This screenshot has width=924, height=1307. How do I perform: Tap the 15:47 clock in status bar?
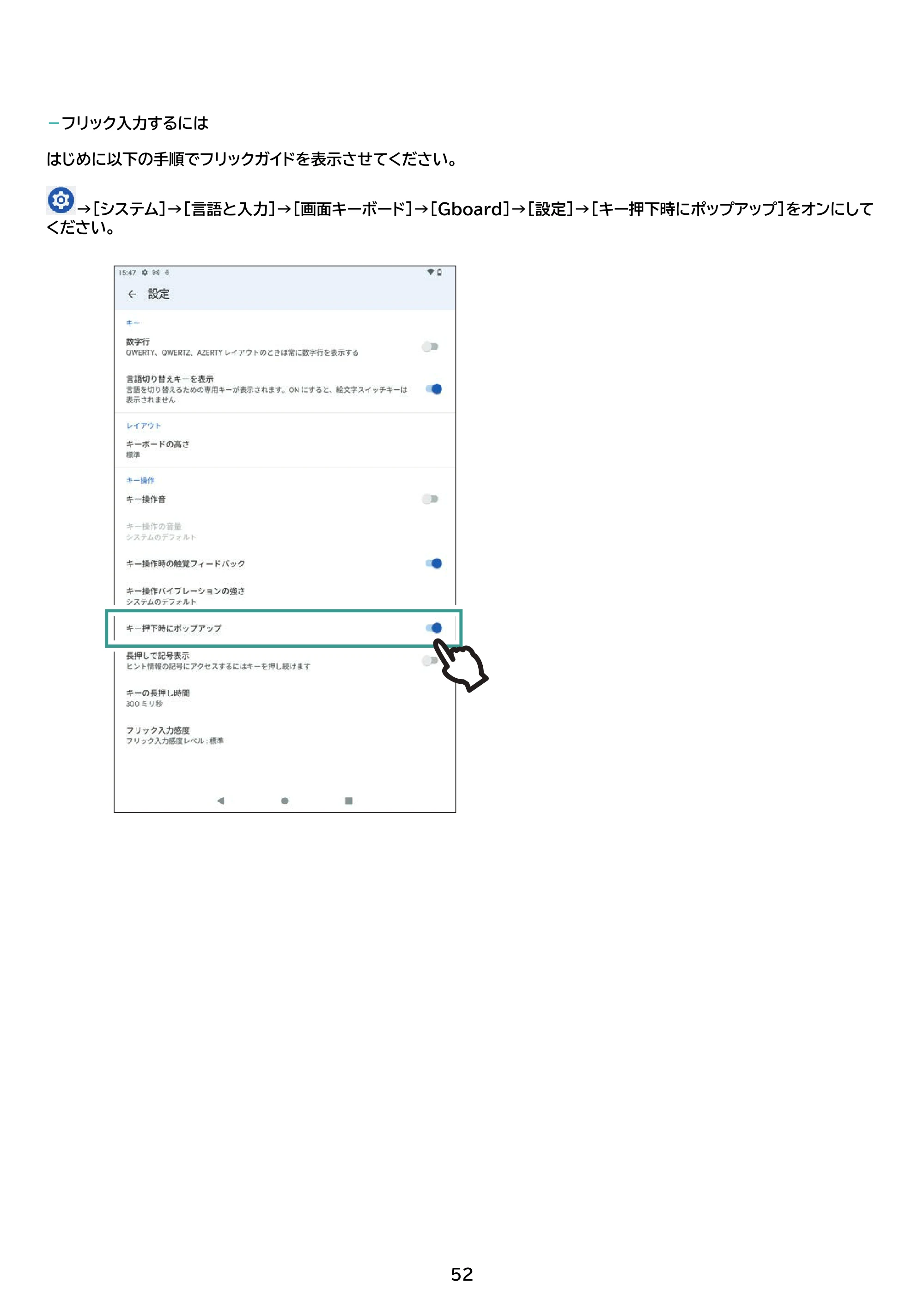pos(127,273)
